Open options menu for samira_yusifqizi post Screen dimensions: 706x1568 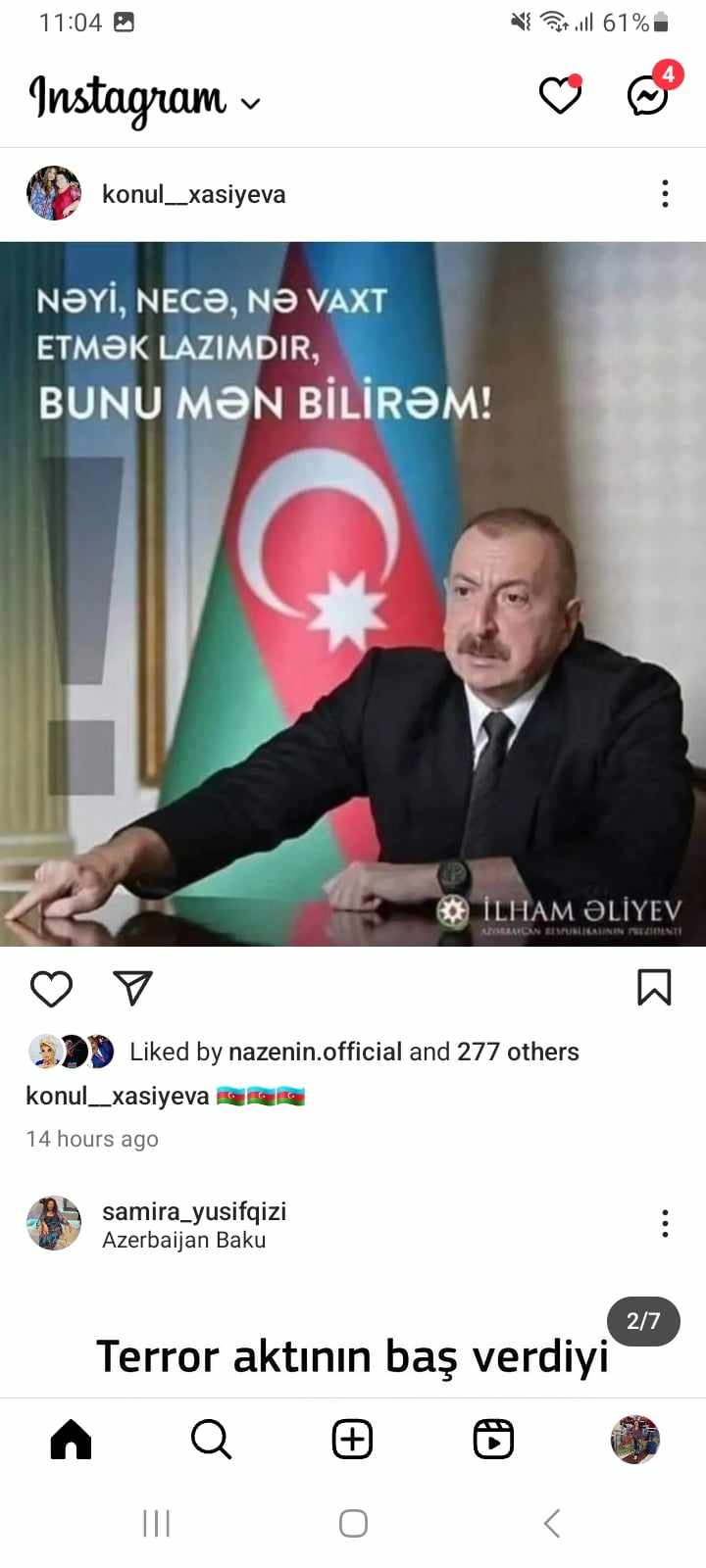coord(665,1223)
